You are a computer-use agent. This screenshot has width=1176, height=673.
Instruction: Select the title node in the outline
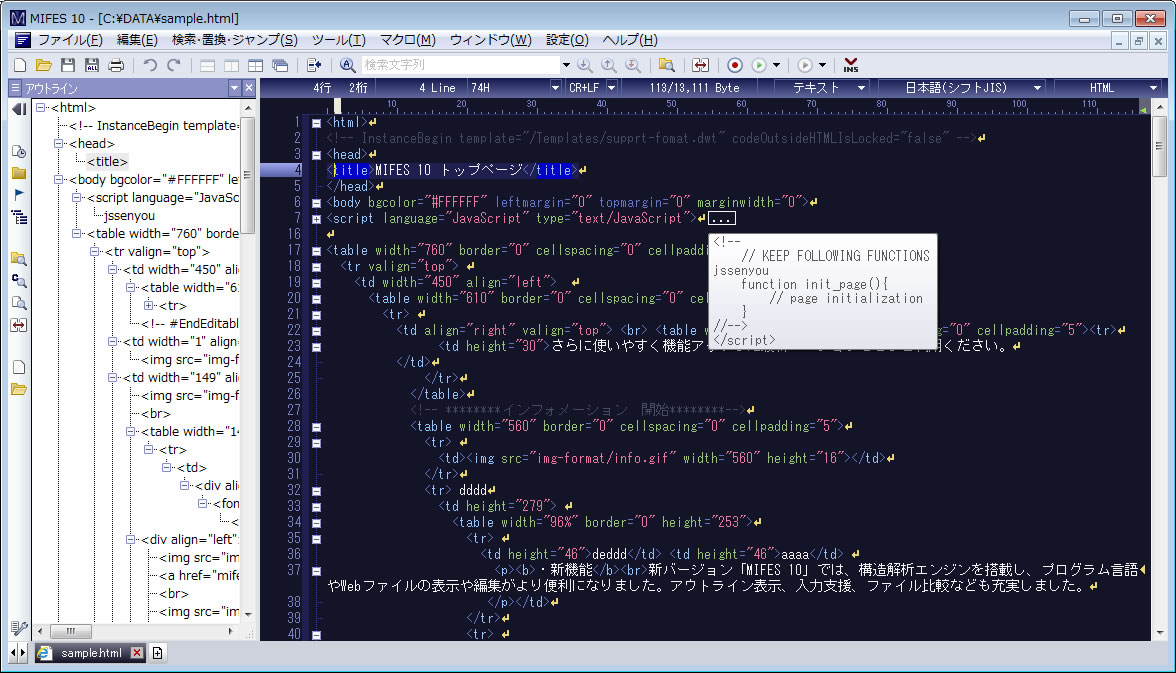[107, 161]
